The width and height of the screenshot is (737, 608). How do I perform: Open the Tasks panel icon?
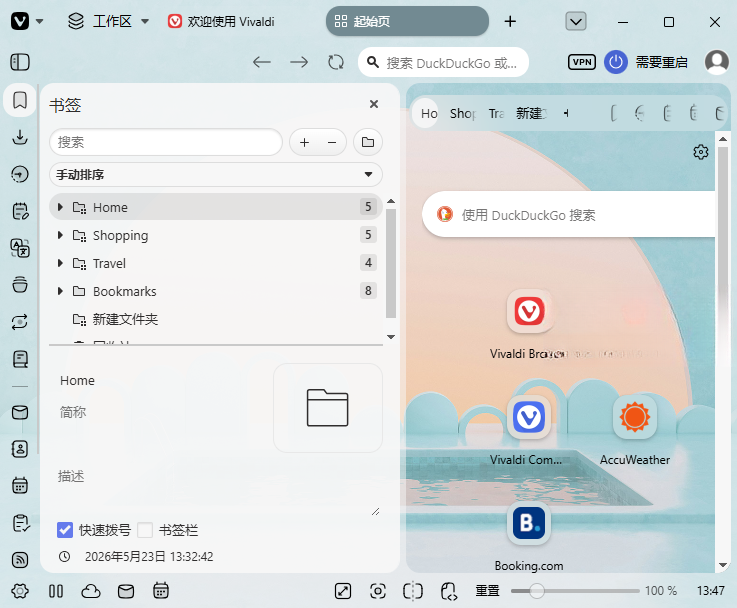tap(20, 522)
